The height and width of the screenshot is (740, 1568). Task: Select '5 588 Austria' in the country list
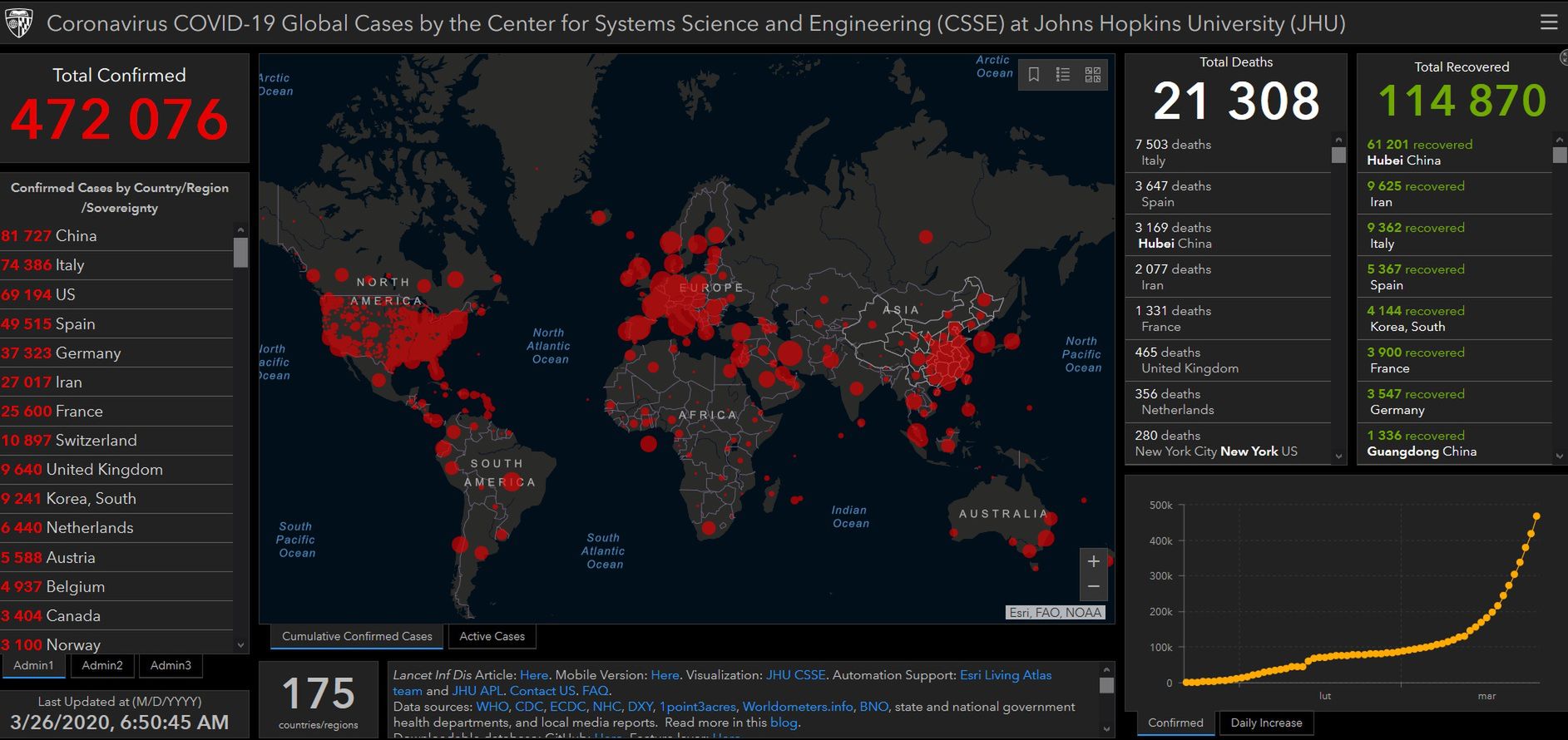[116, 557]
